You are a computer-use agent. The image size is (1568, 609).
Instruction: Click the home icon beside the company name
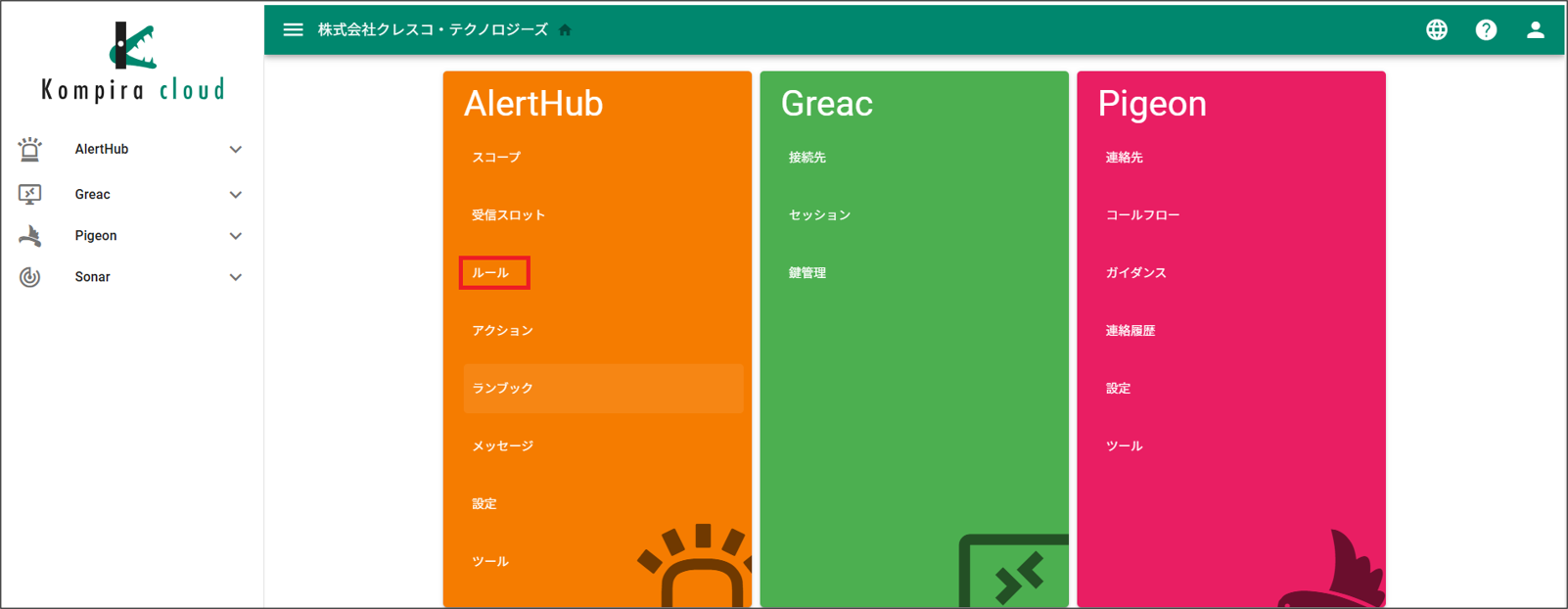[565, 30]
